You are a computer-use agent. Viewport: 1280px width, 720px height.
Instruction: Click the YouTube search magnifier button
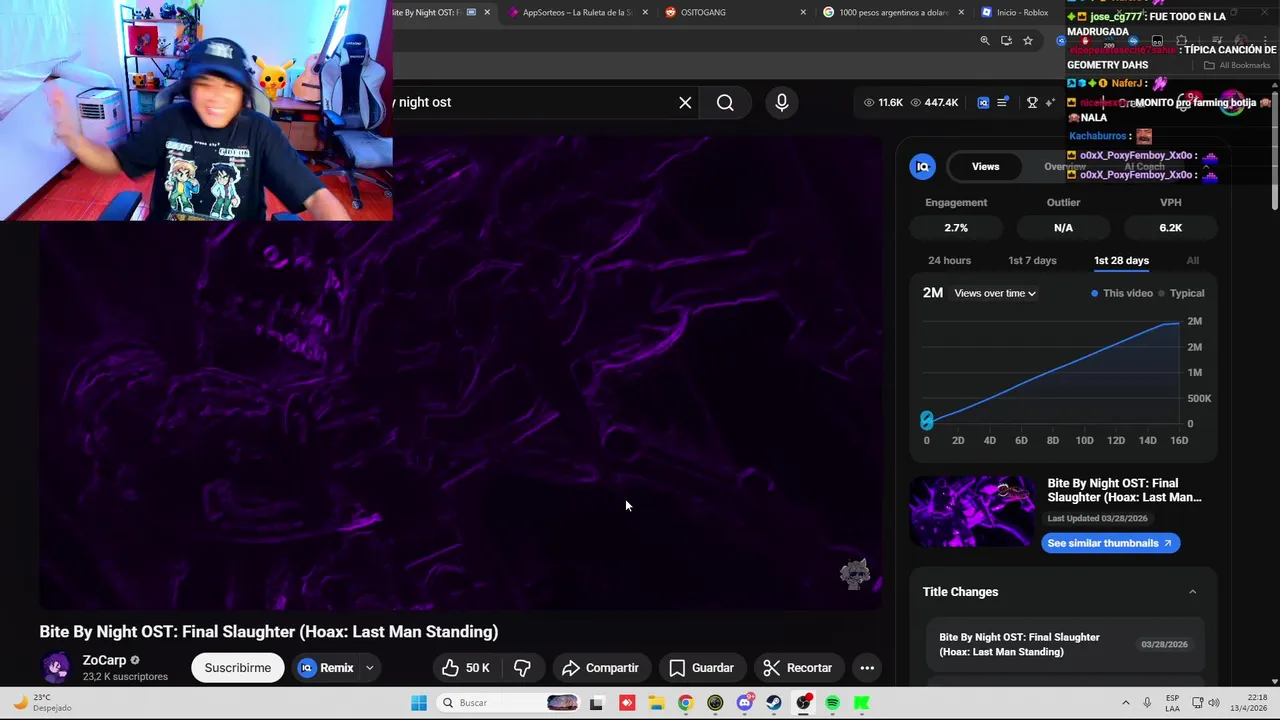click(x=725, y=102)
